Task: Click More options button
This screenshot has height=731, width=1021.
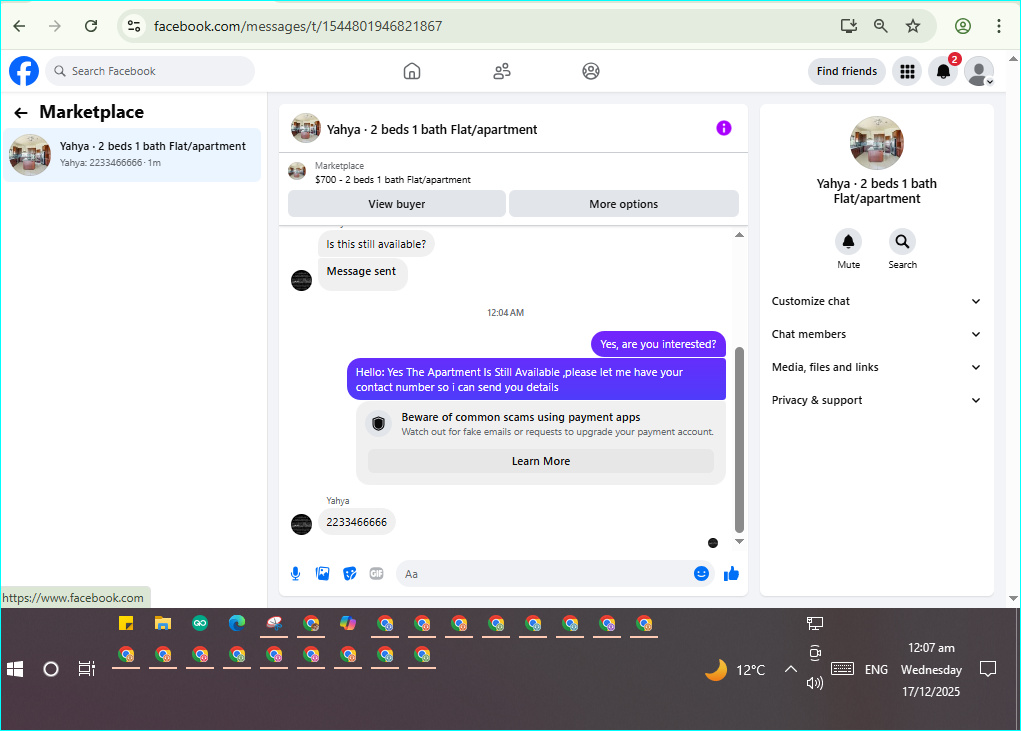Action: pyautogui.click(x=624, y=204)
